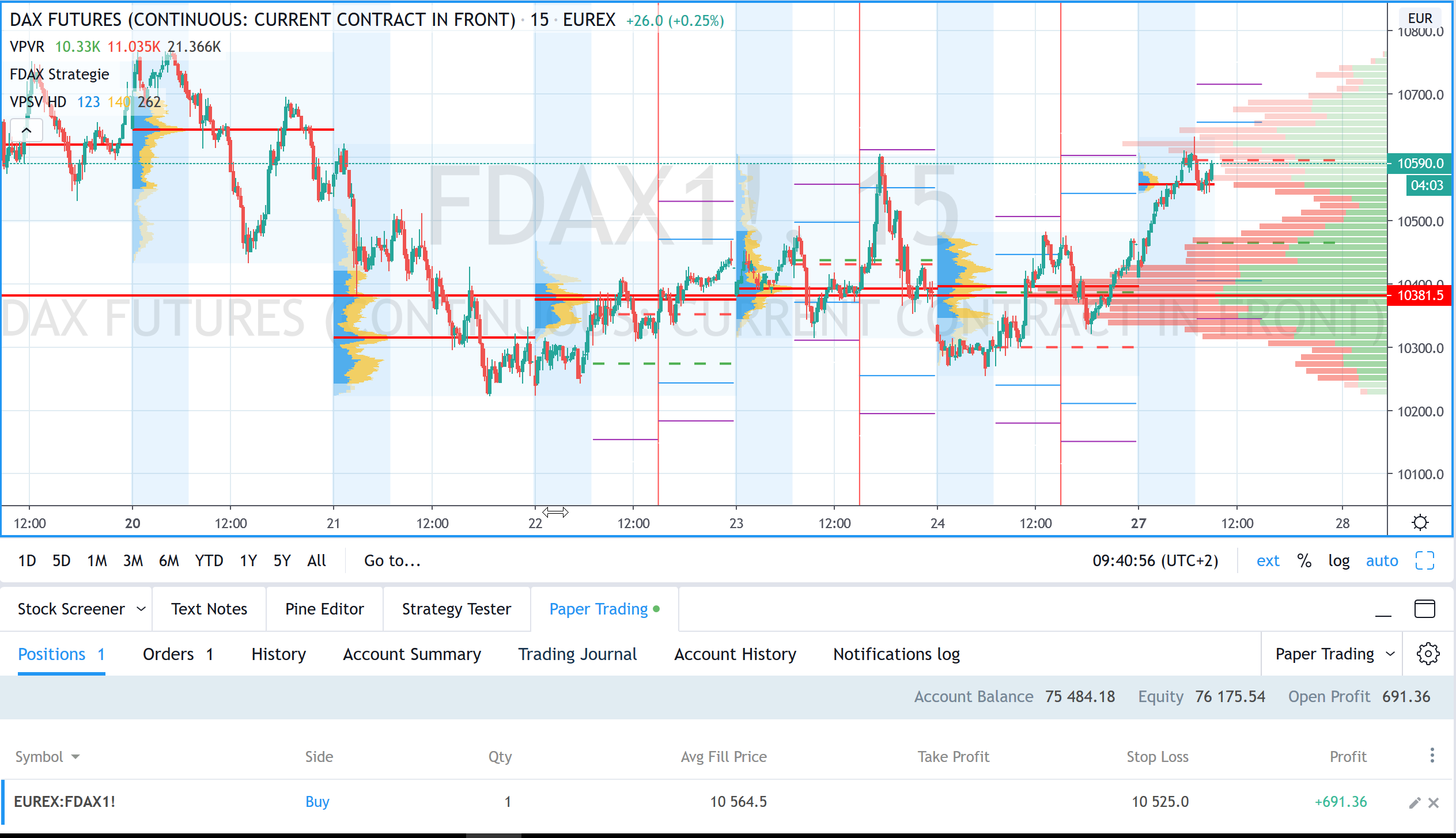Toggle percent scale mode

pos(1304,560)
